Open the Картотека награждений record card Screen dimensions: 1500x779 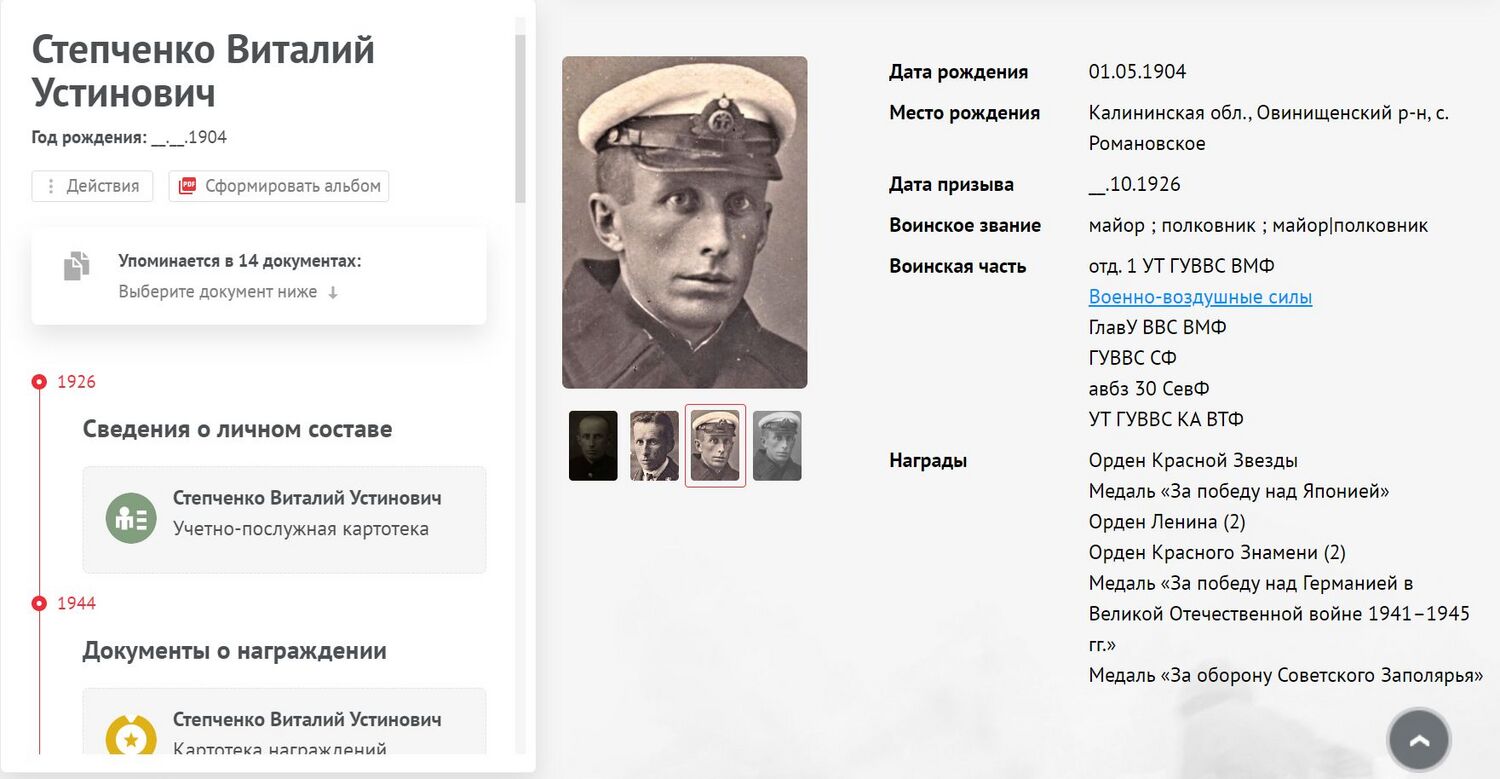284,721
